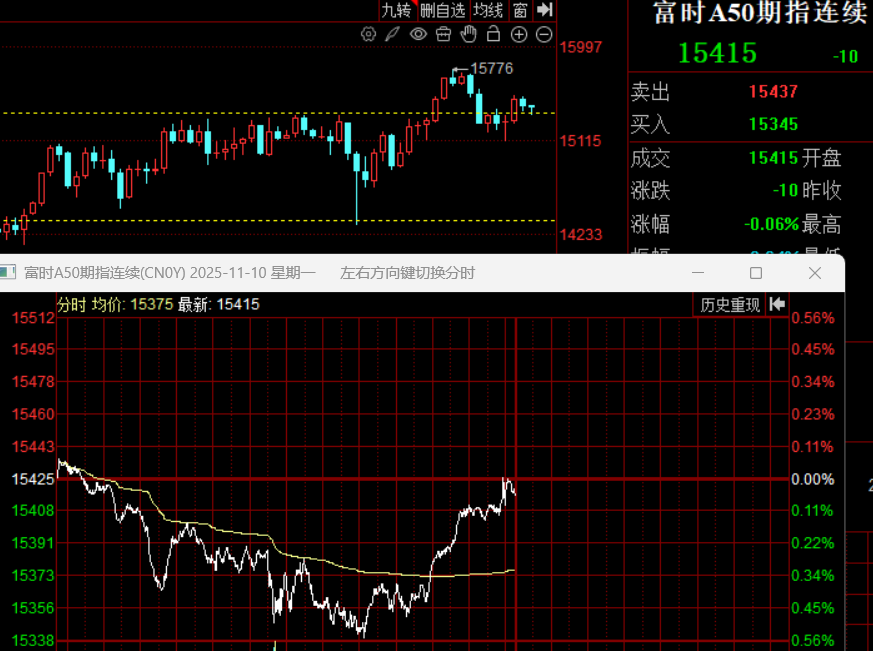Toggle the eye visibility icon
The image size is (873, 651).
pyautogui.click(x=418, y=34)
